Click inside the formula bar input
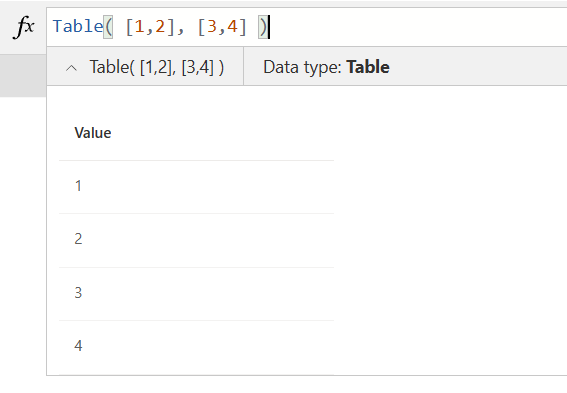The image size is (567, 393). point(307,27)
